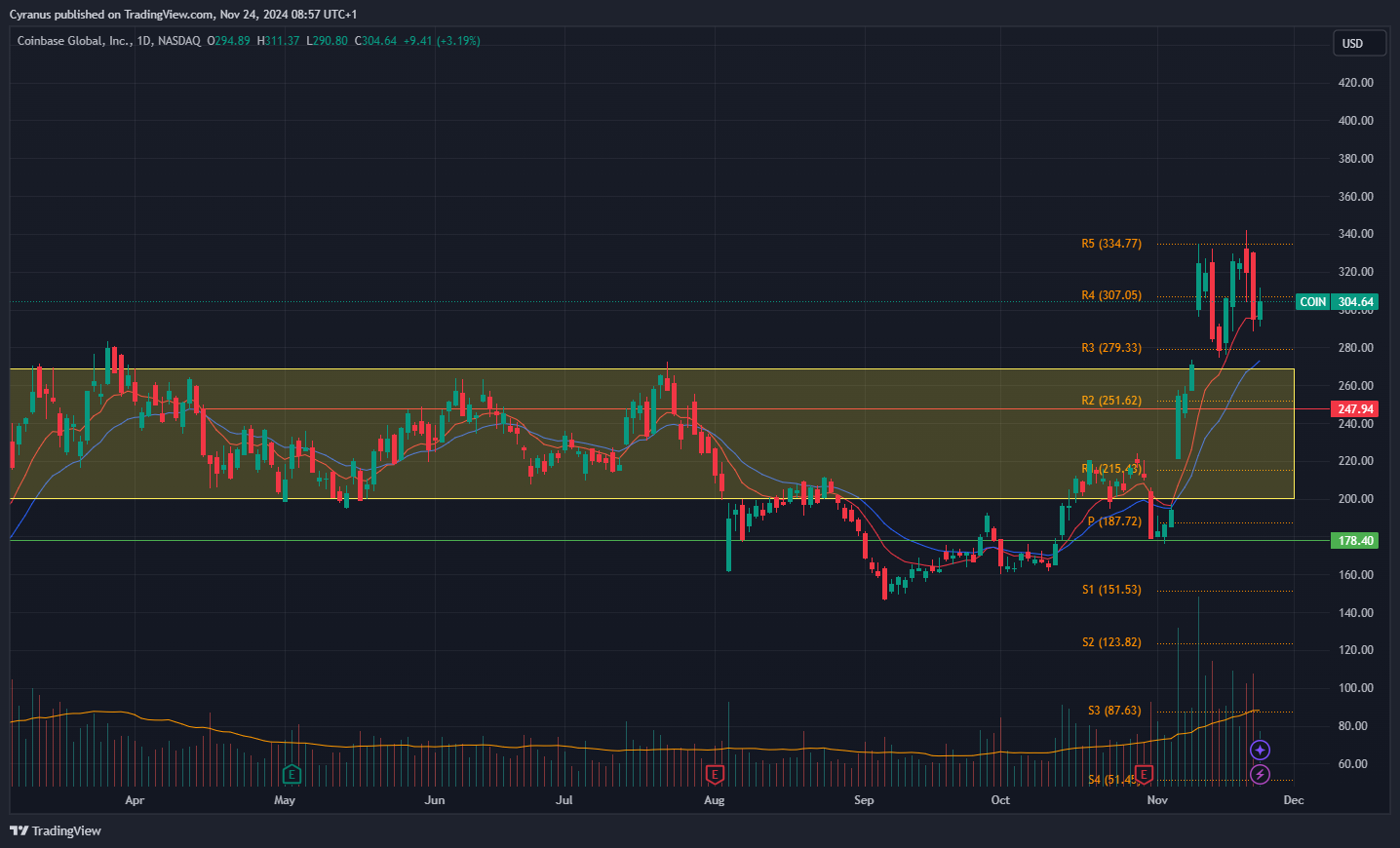Click the 320.00 price scale value

pos(1355,272)
